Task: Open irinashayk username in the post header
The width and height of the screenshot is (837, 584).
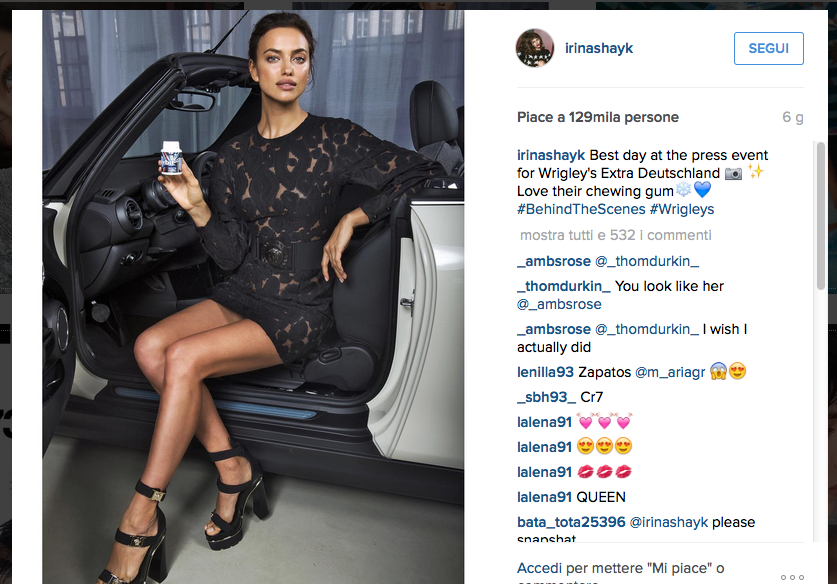Action: click(x=599, y=48)
